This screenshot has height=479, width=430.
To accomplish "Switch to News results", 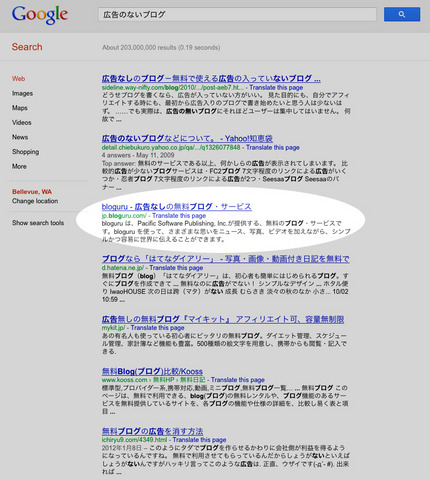I will 20,137.
